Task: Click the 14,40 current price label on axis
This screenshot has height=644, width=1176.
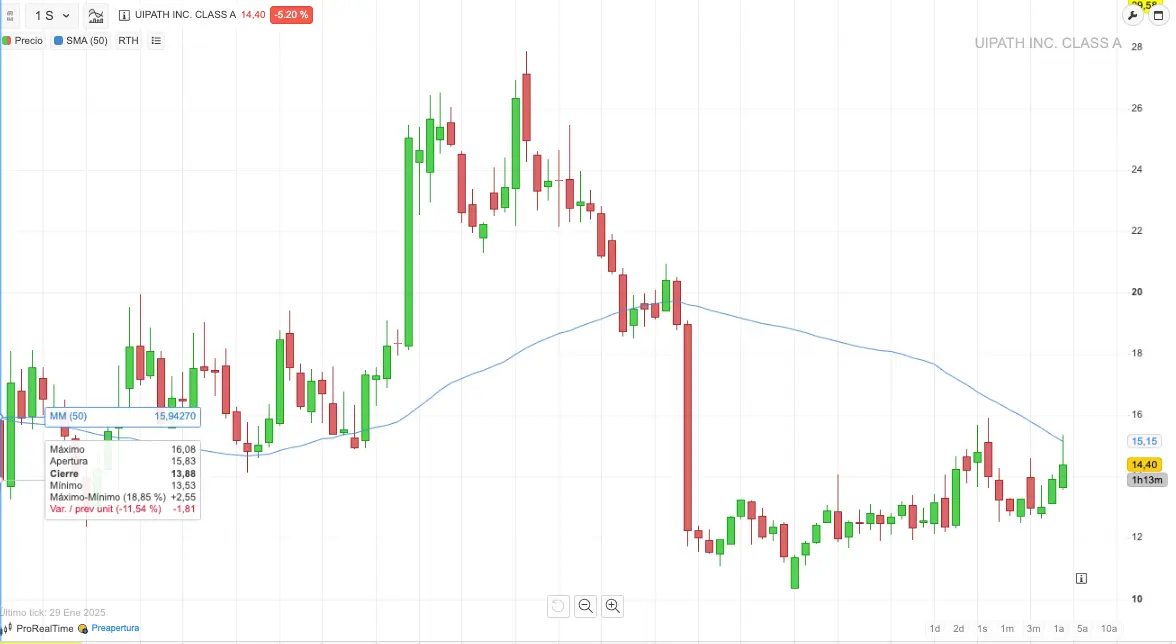Action: point(1144,464)
